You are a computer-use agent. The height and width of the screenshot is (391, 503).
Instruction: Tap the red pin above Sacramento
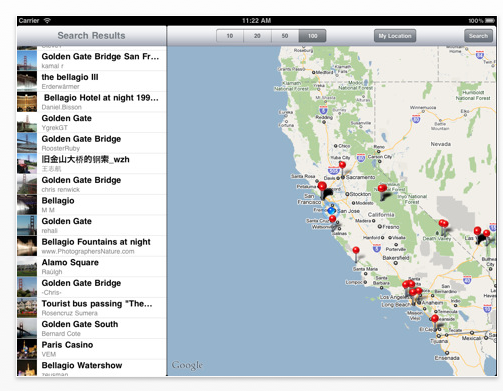tap(342, 165)
